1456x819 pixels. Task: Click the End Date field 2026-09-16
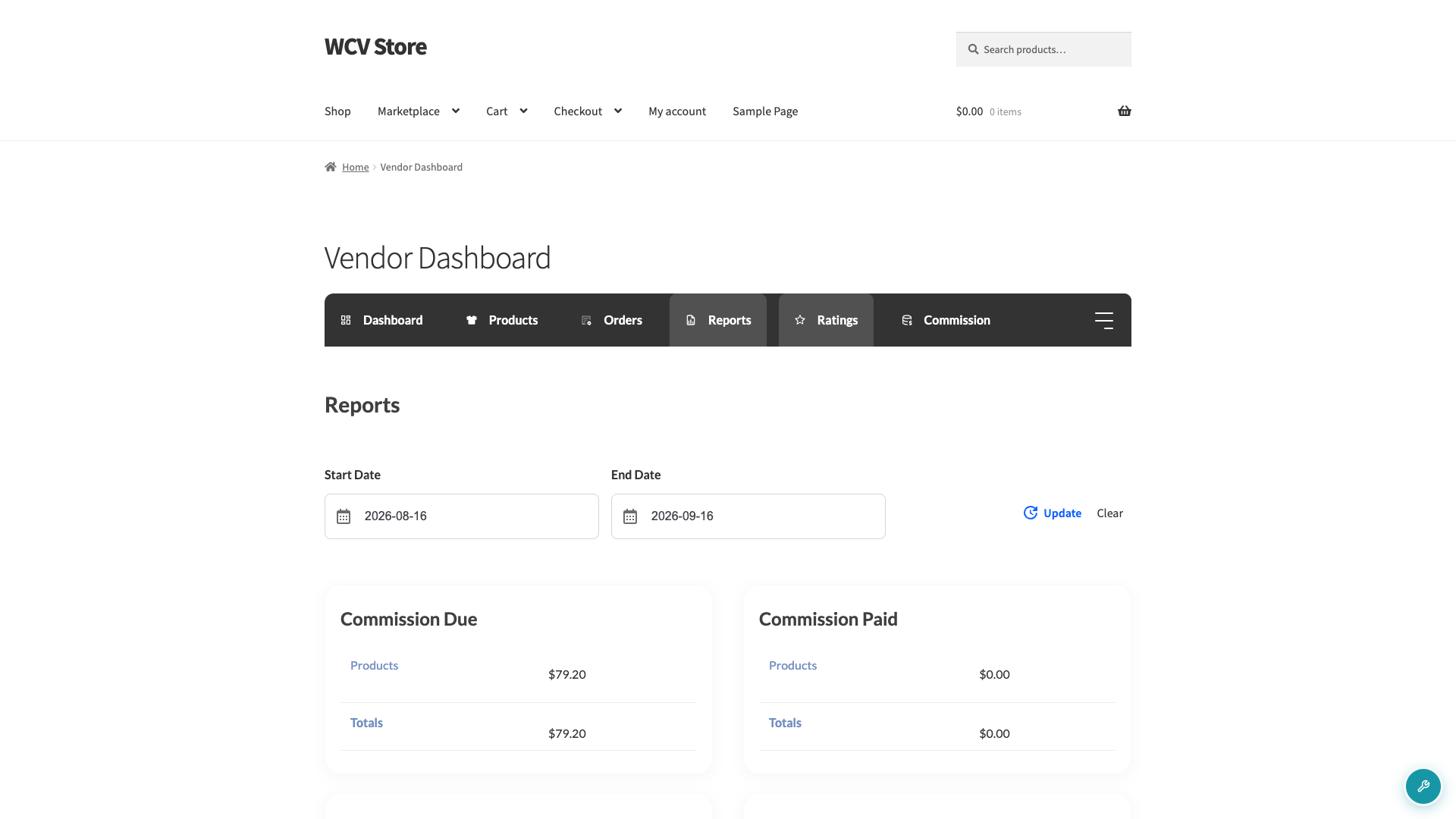coord(748,516)
